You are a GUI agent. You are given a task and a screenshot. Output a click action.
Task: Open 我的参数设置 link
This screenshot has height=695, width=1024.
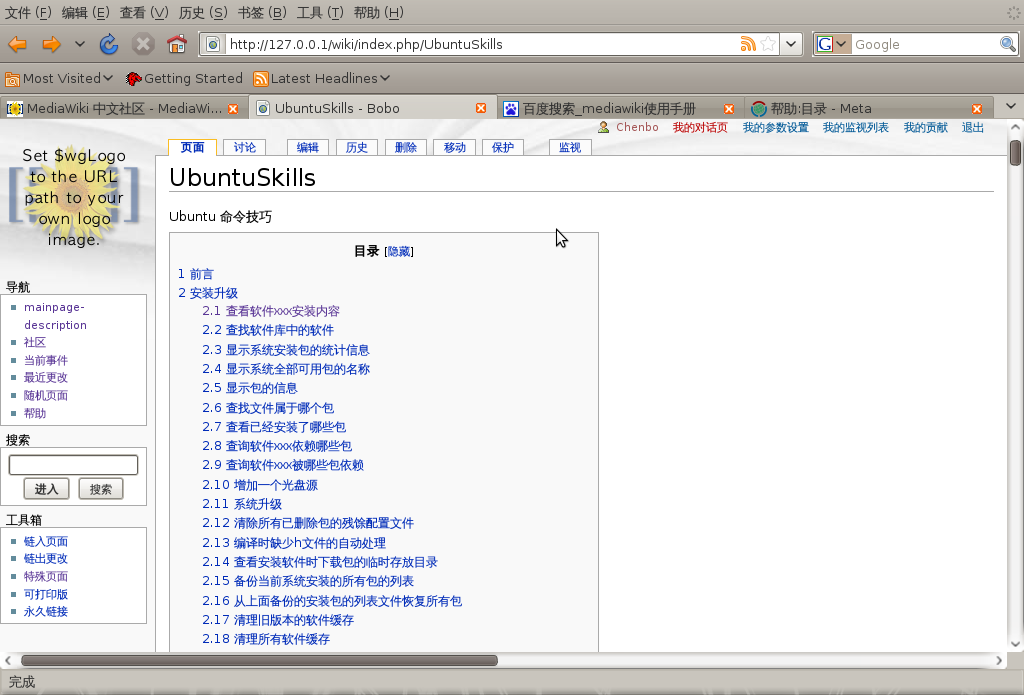[775, 127]
